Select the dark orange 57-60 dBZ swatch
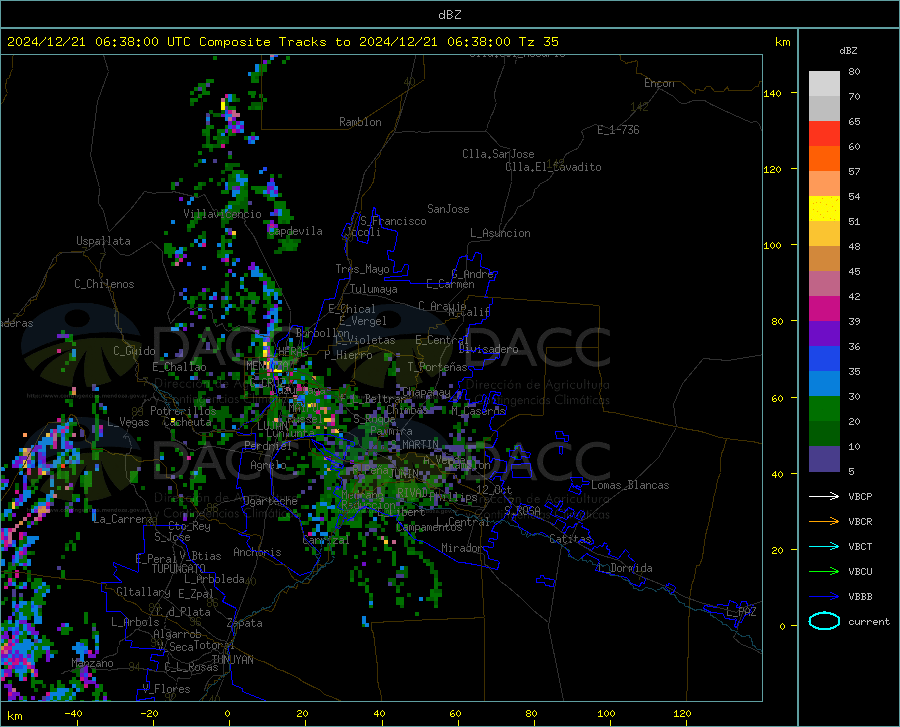The width and height of the screenshot is (900, 727). (x=824, y=159)
